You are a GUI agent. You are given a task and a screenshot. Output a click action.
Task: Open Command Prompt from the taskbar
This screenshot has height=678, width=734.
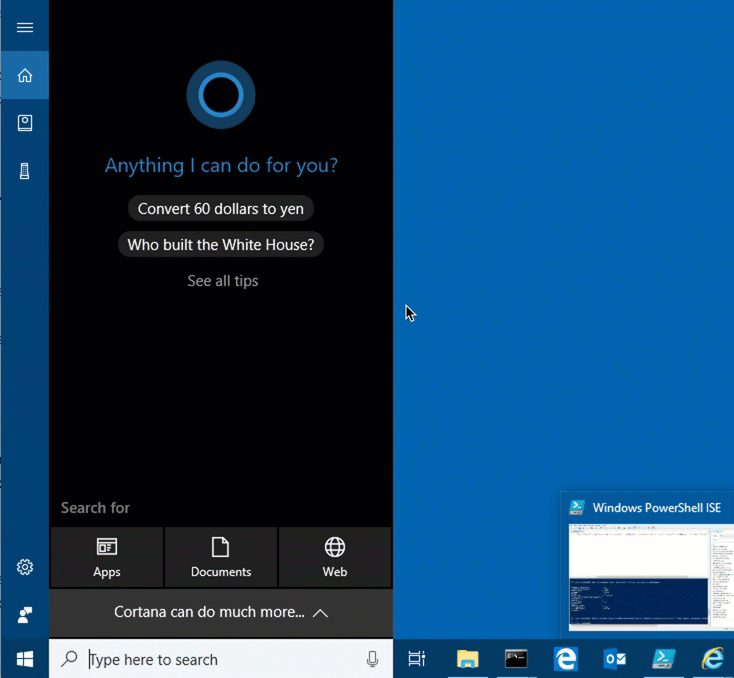516,659
